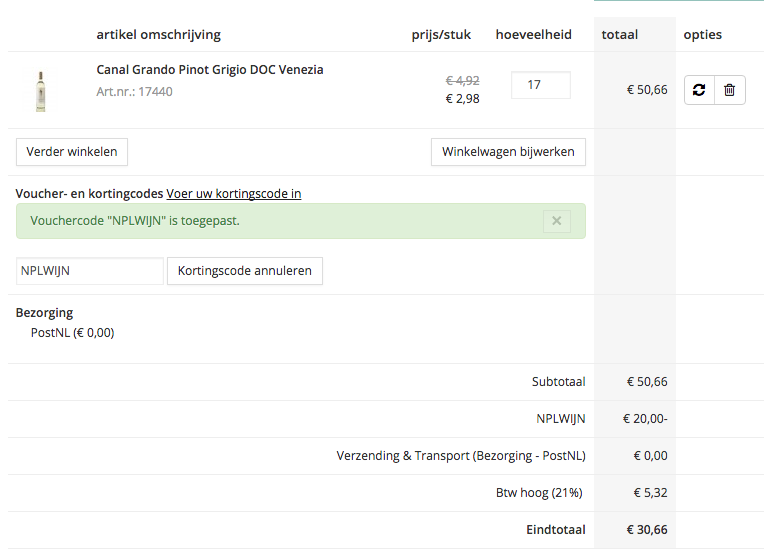Image resolution: width=768 pixels, height=556 pixels.
Task: Select the PostNL (€ 0,00) delivery option
Action: tap(73, 333)
